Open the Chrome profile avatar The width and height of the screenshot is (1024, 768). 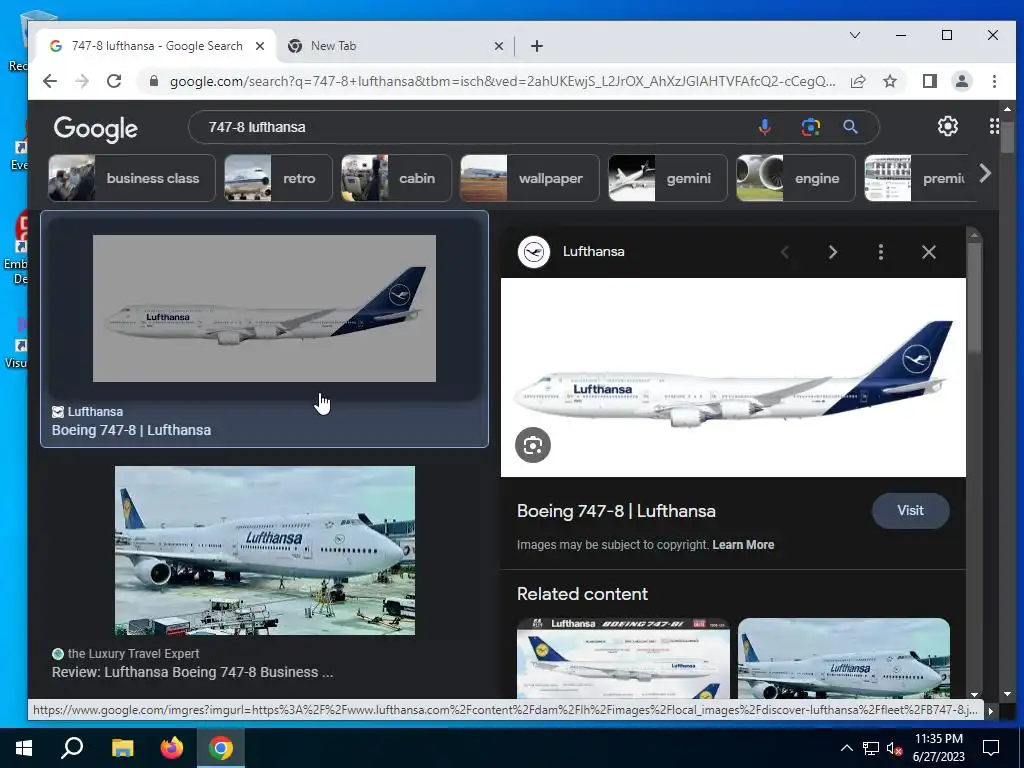pos(961,81)
